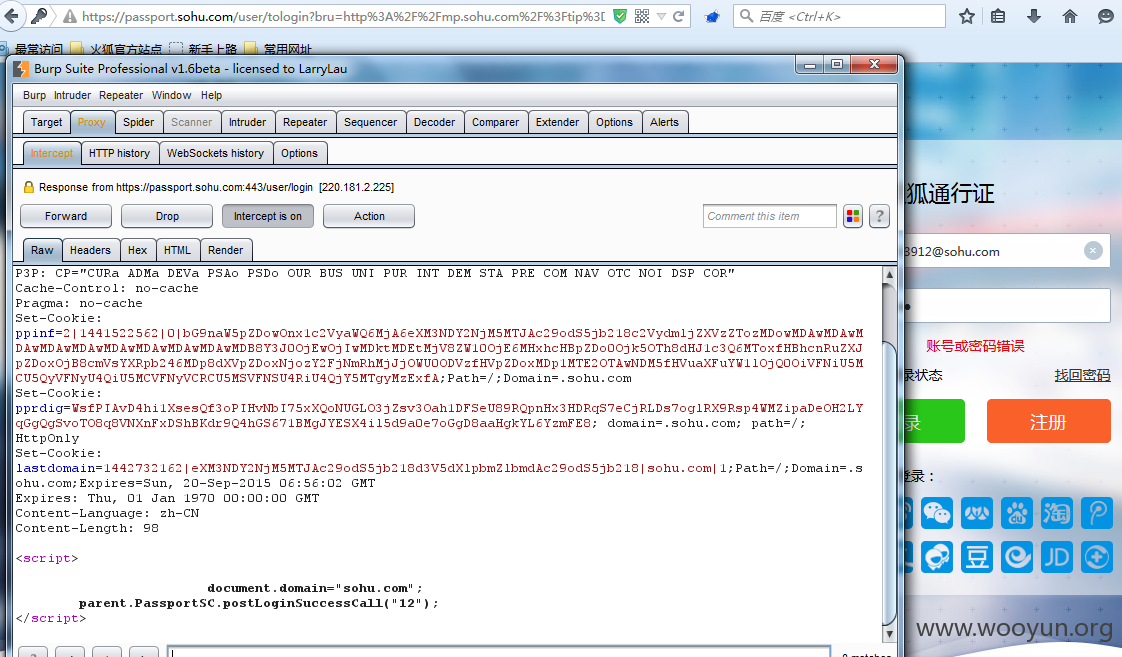Viewport: 1122px width, 657px height.
Task: Open the Alerts tab
Action: (664, 122)
